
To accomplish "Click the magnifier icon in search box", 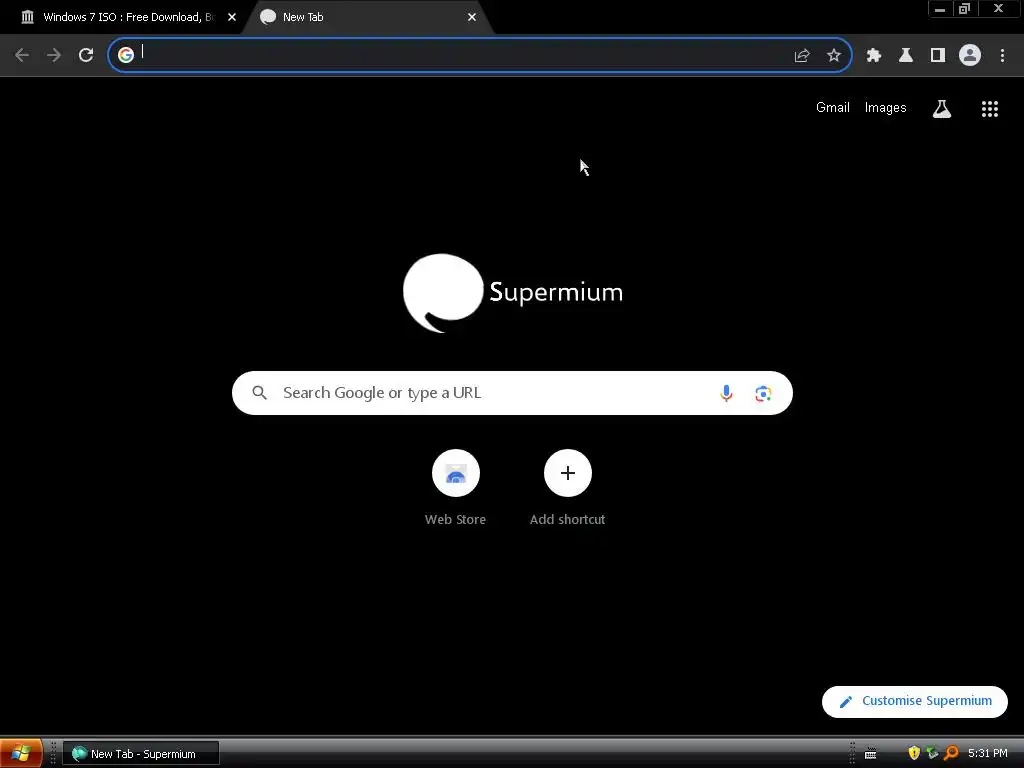I will pos(259,392).
